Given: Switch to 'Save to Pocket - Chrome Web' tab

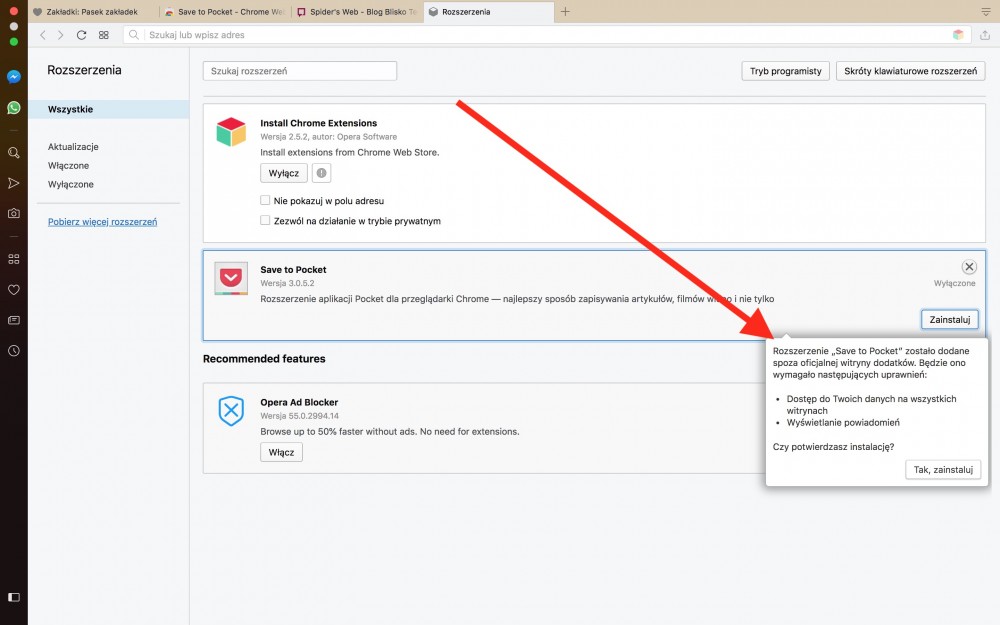Looking at the screenshot, I should pos(224,12).
